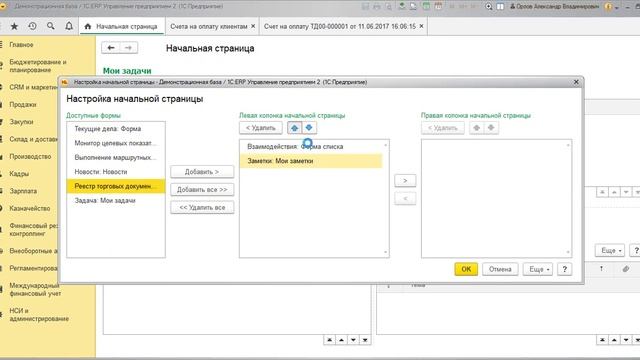This screenshot has height=360, width=640.
Task: Jump to the first row under the left home list
Action: [329, 340]
